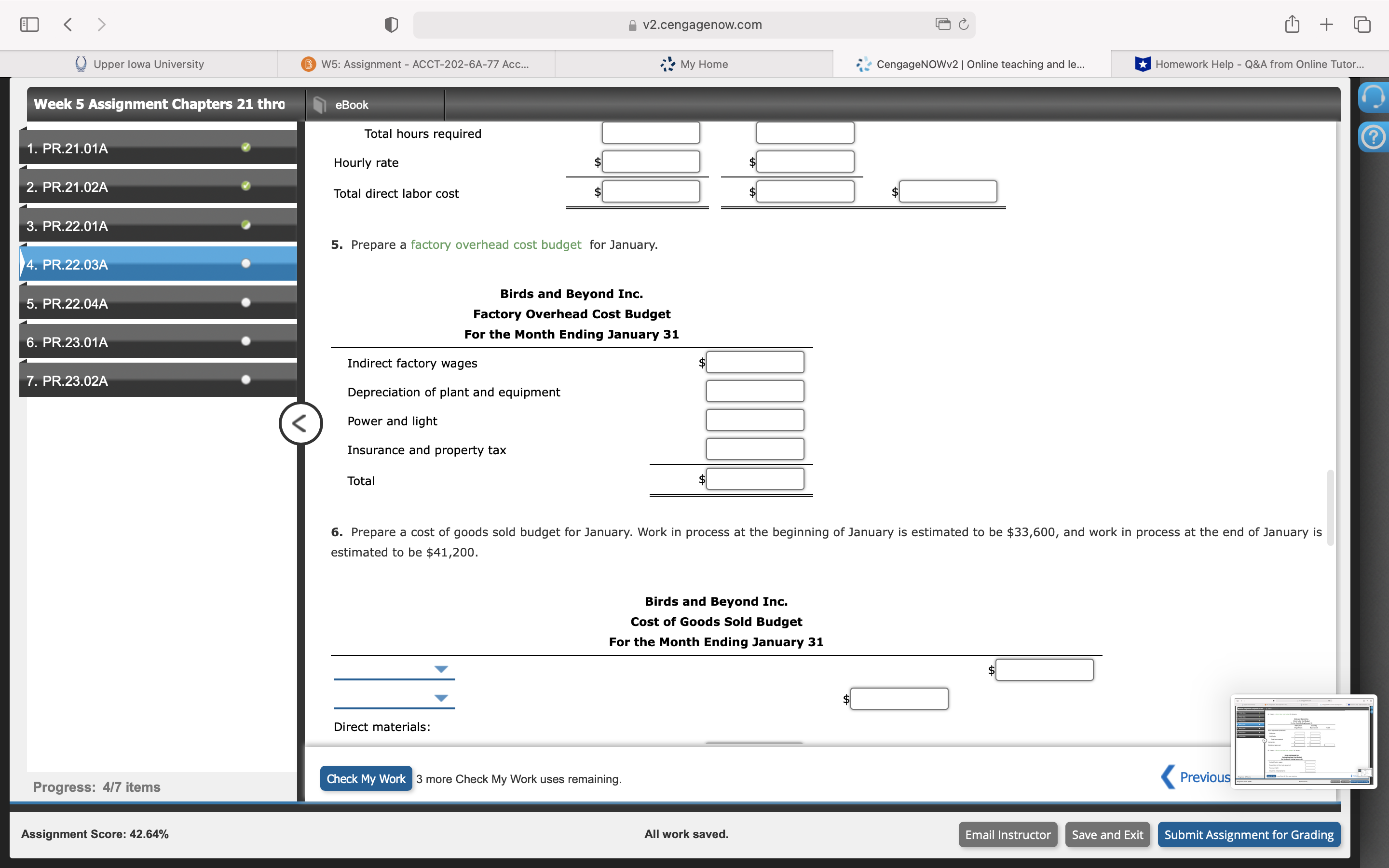The width and height of the screenshot is (1389, 868).
Task: Open the eBook tab
Action: click(x=351, y=105)
